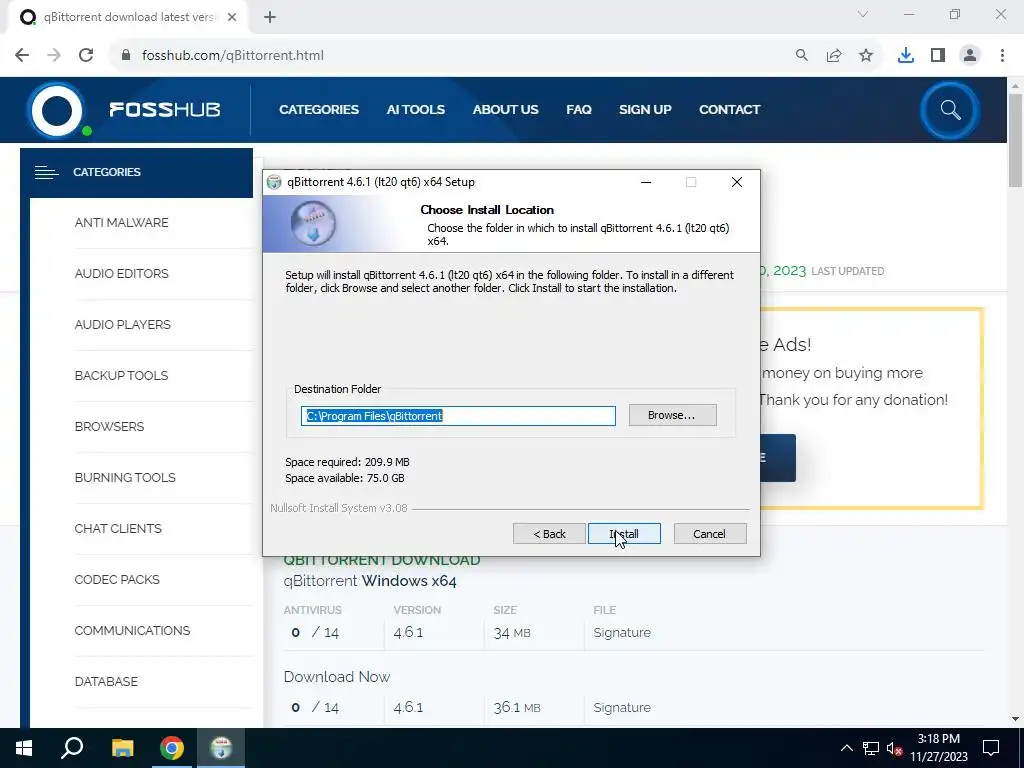
Task: Open Windows notification center
Action: 991,748
